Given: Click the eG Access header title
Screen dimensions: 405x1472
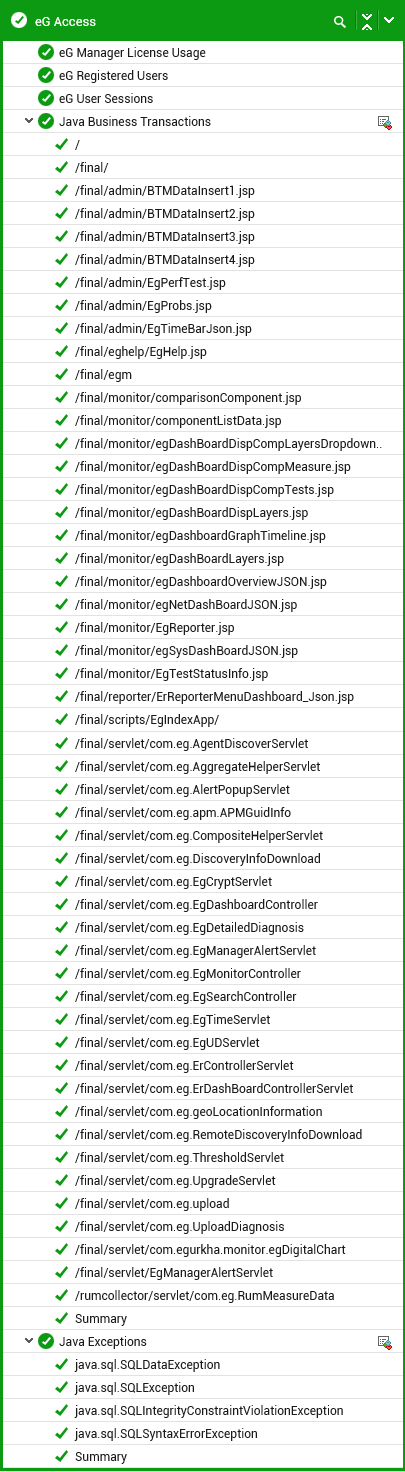Looking at the screenshot, I should pyautogui.click(x=63, y=21).
